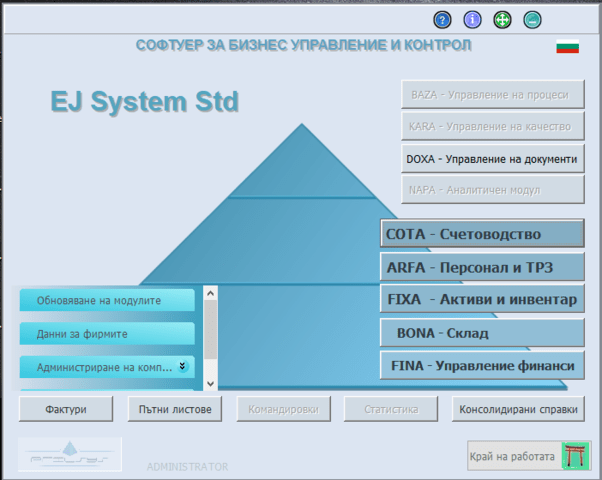Open BONA - Склад module
This screenshot has height=480, width=602.
point(482,333)
